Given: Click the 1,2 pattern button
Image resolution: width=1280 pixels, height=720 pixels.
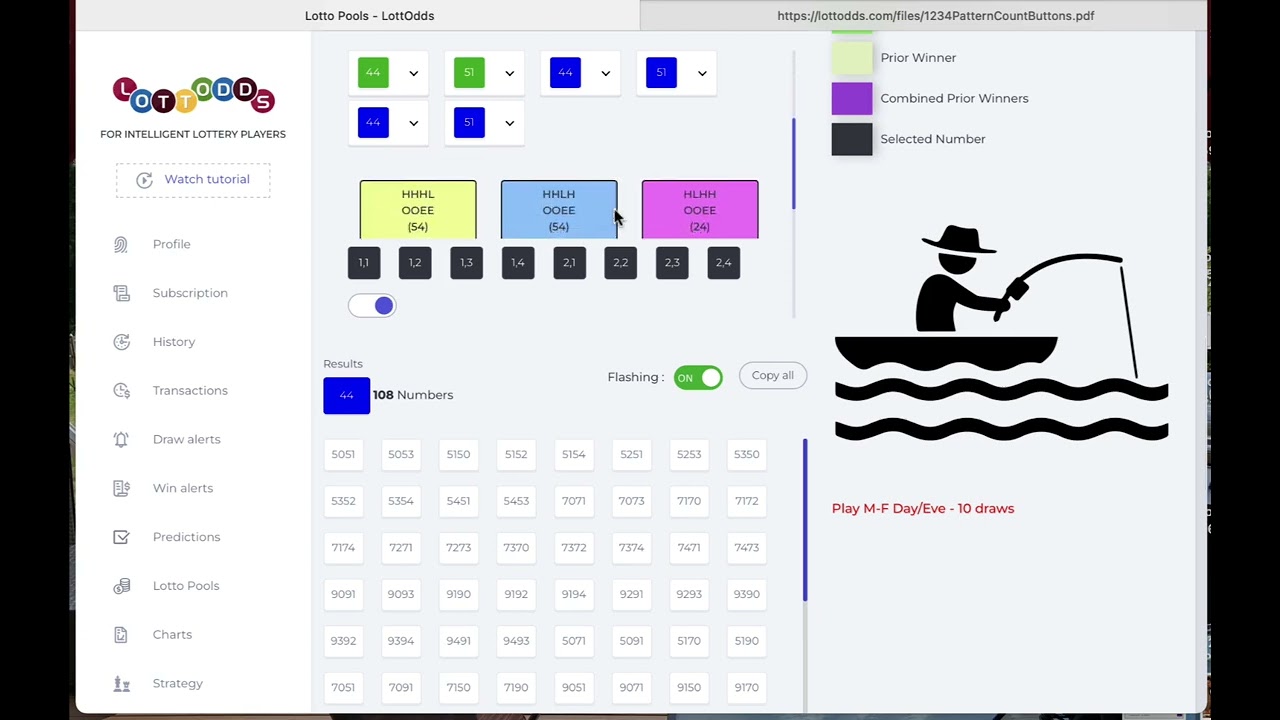Looking at the screenshot, I should 415,263.
